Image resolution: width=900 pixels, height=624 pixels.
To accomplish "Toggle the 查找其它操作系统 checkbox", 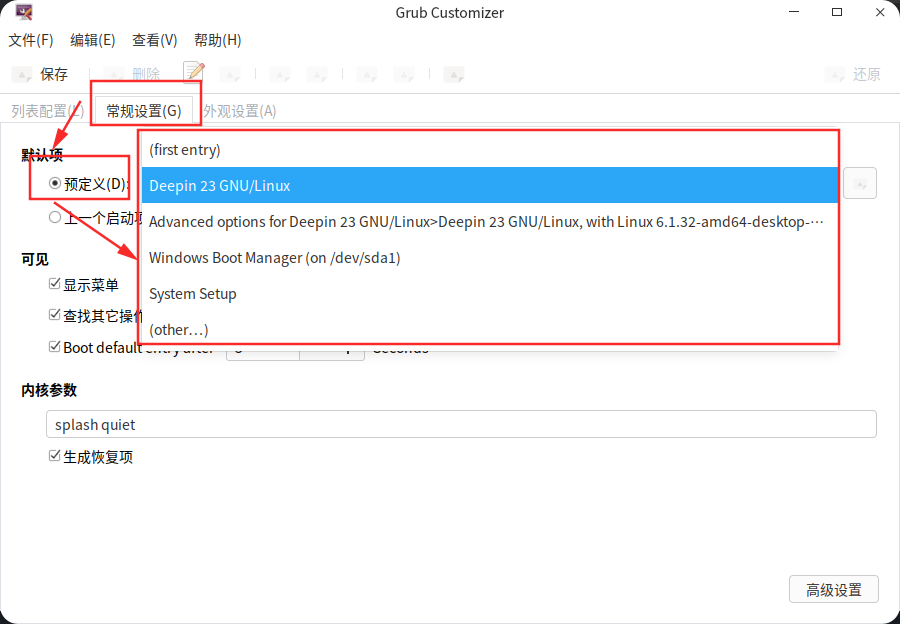I will [55, 315].
